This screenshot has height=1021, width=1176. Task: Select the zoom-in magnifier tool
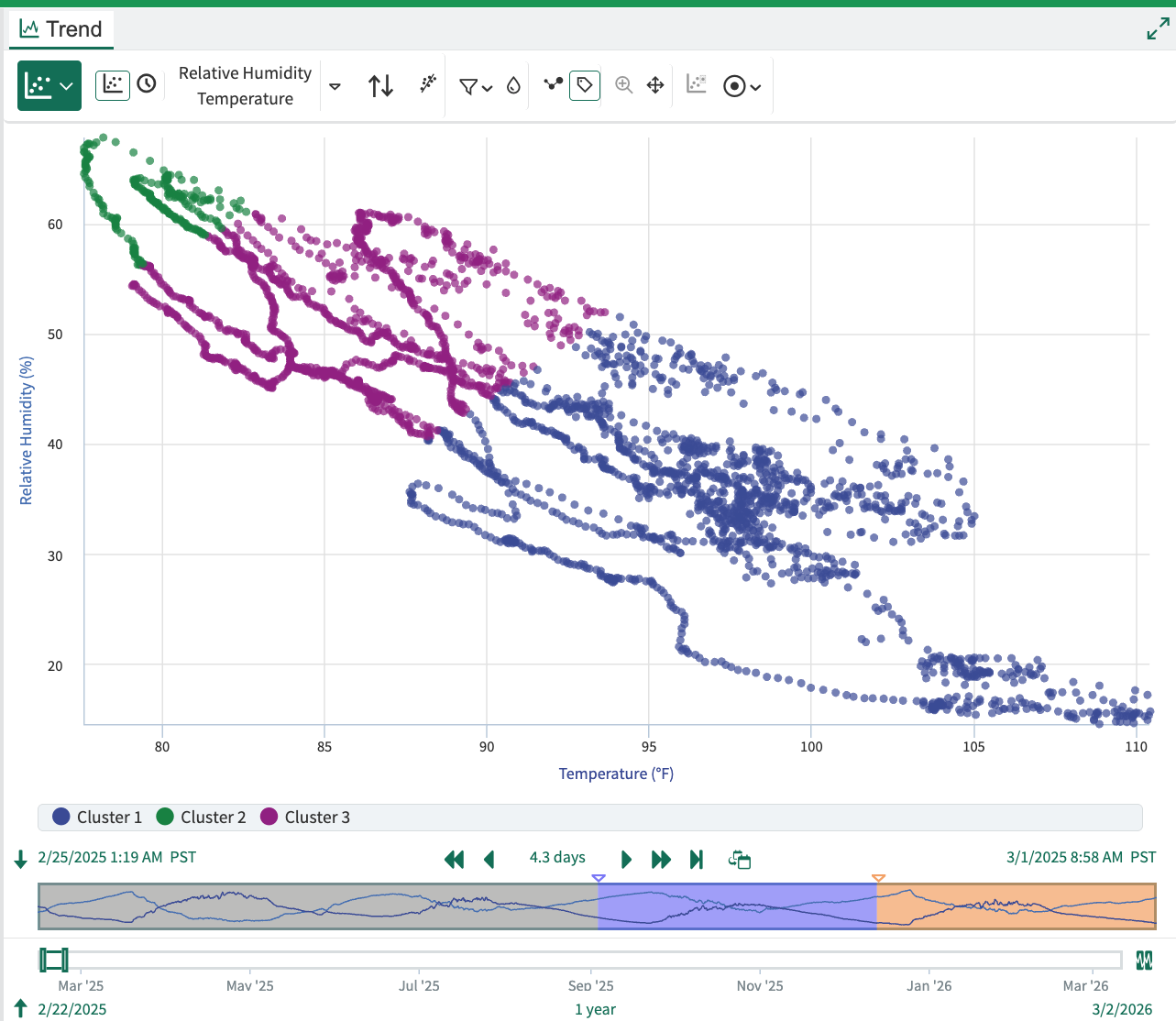tap(623, 85)
